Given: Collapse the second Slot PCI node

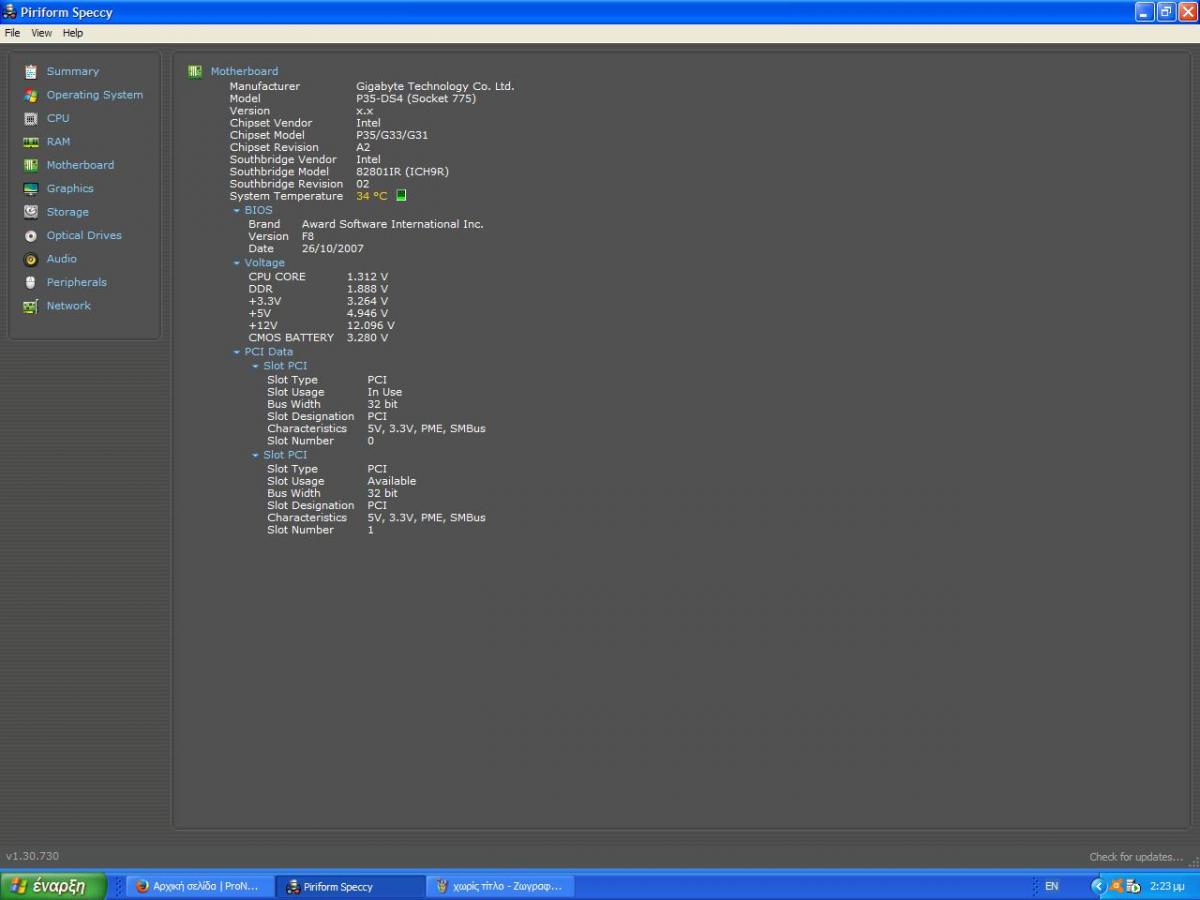Looking at the screenshot, I should coord(255,455).
